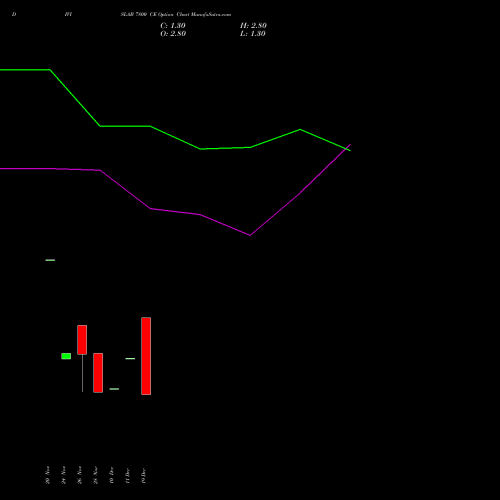Viewport: 500px width, 500px height.
Task: Click the high value 'H: 2.80'
Action: (253, 26)
